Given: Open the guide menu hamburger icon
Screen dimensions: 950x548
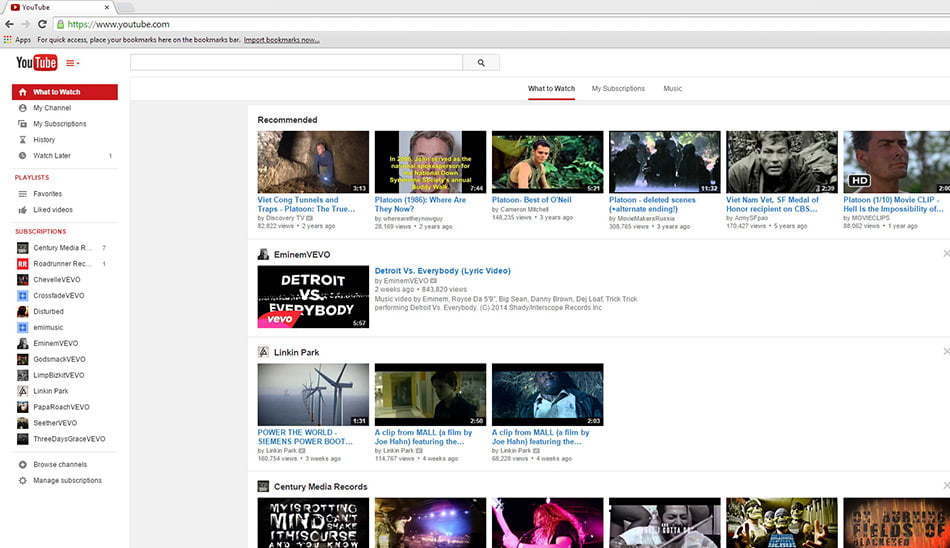Looking at the screenshot, I should pos(72,62).
